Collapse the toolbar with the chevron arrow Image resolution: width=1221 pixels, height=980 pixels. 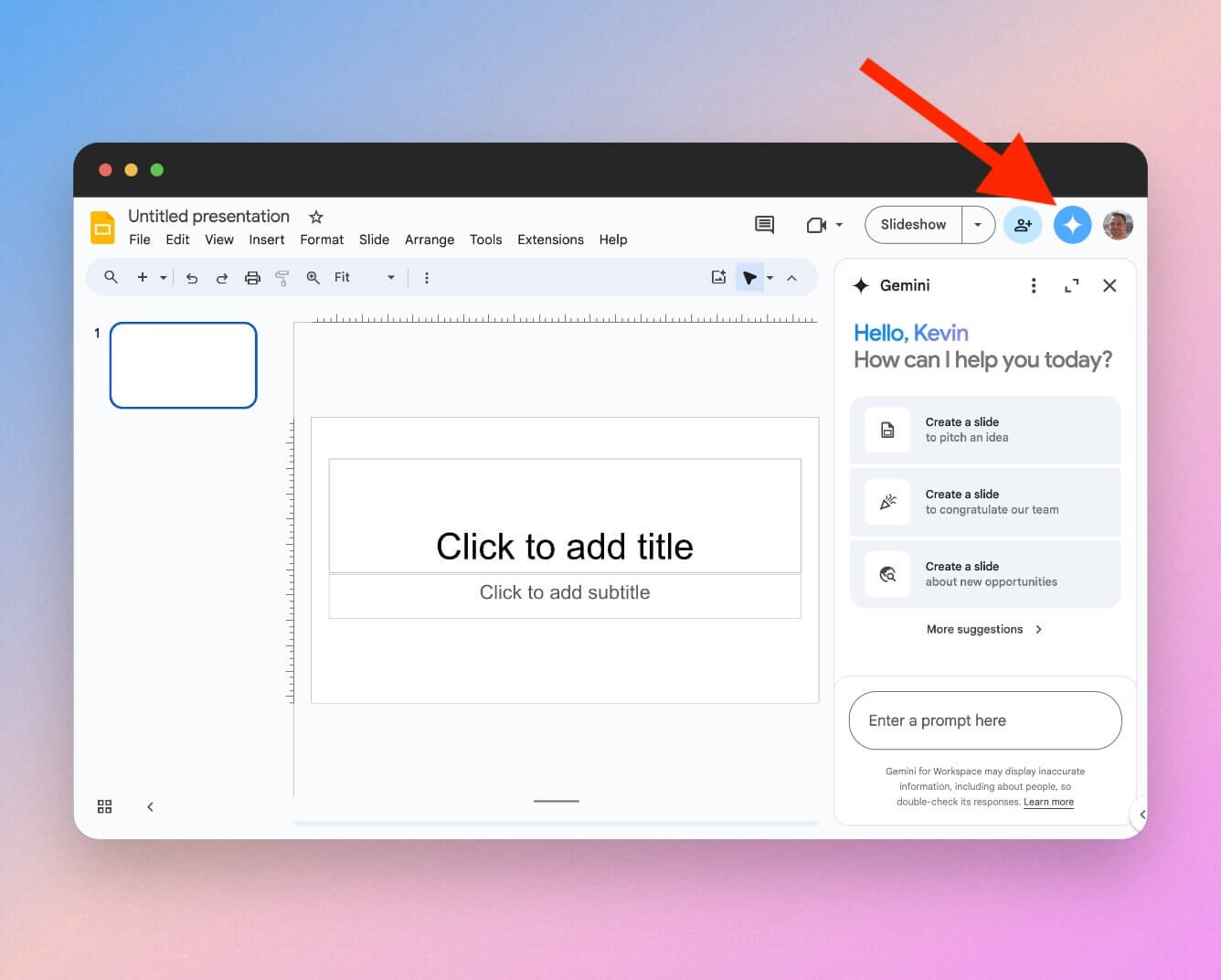791,277
